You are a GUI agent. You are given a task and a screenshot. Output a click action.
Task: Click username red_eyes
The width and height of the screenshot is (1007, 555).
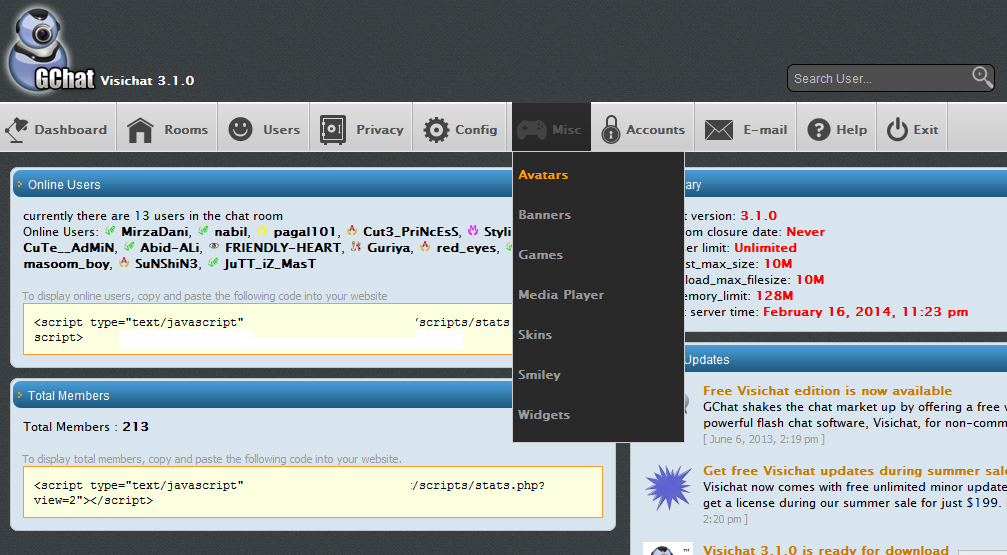click(x=466, y=248)
